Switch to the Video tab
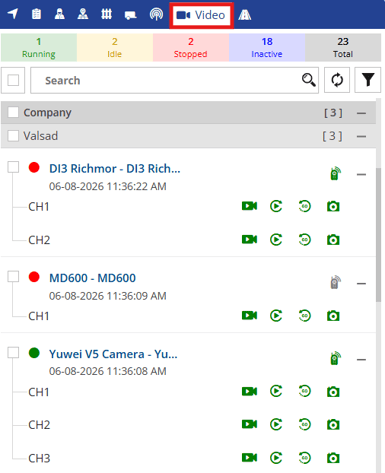The width and height of the screenshot is (385, 473). 201,15
